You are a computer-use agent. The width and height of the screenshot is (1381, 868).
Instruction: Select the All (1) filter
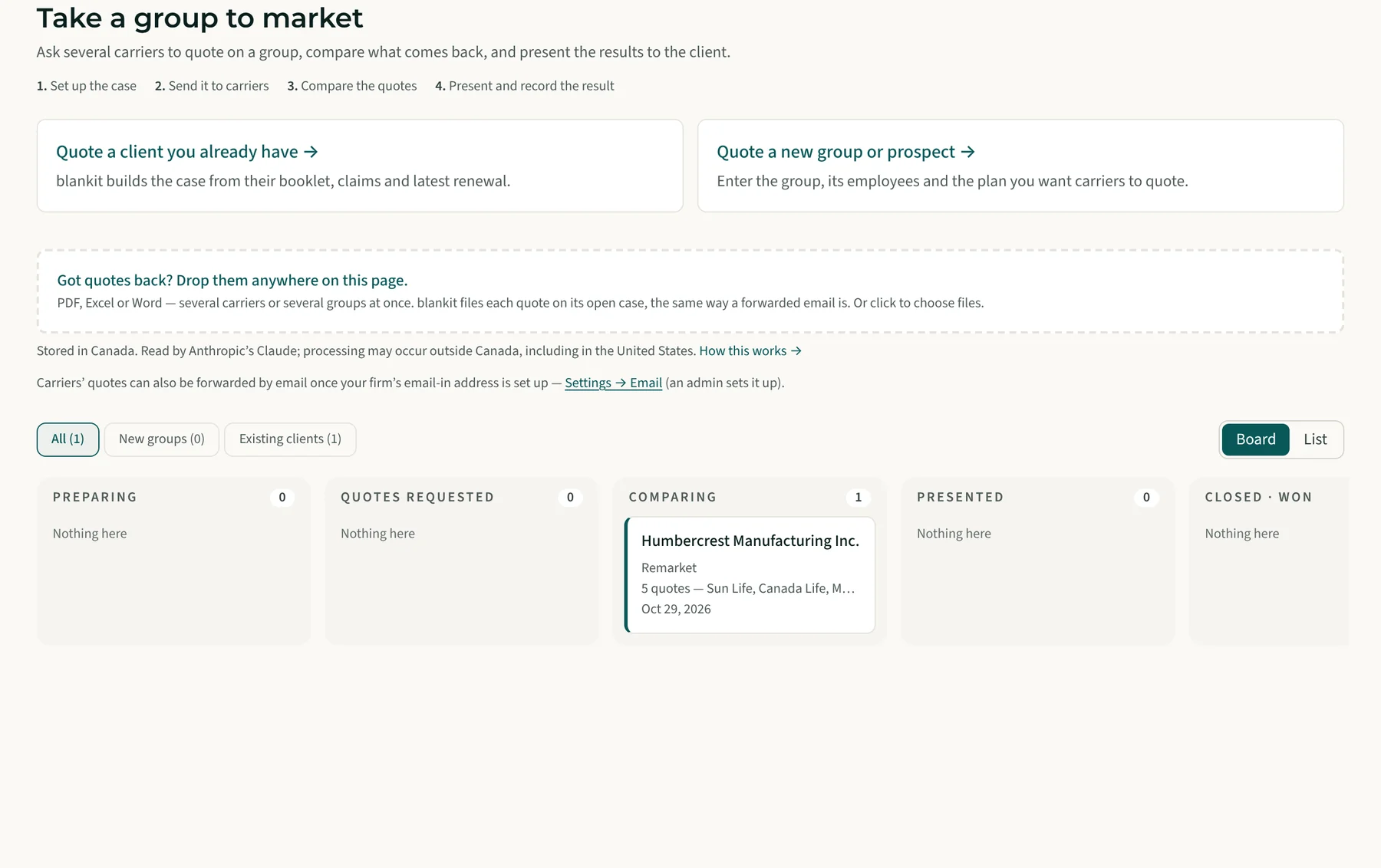pos(68,439)
